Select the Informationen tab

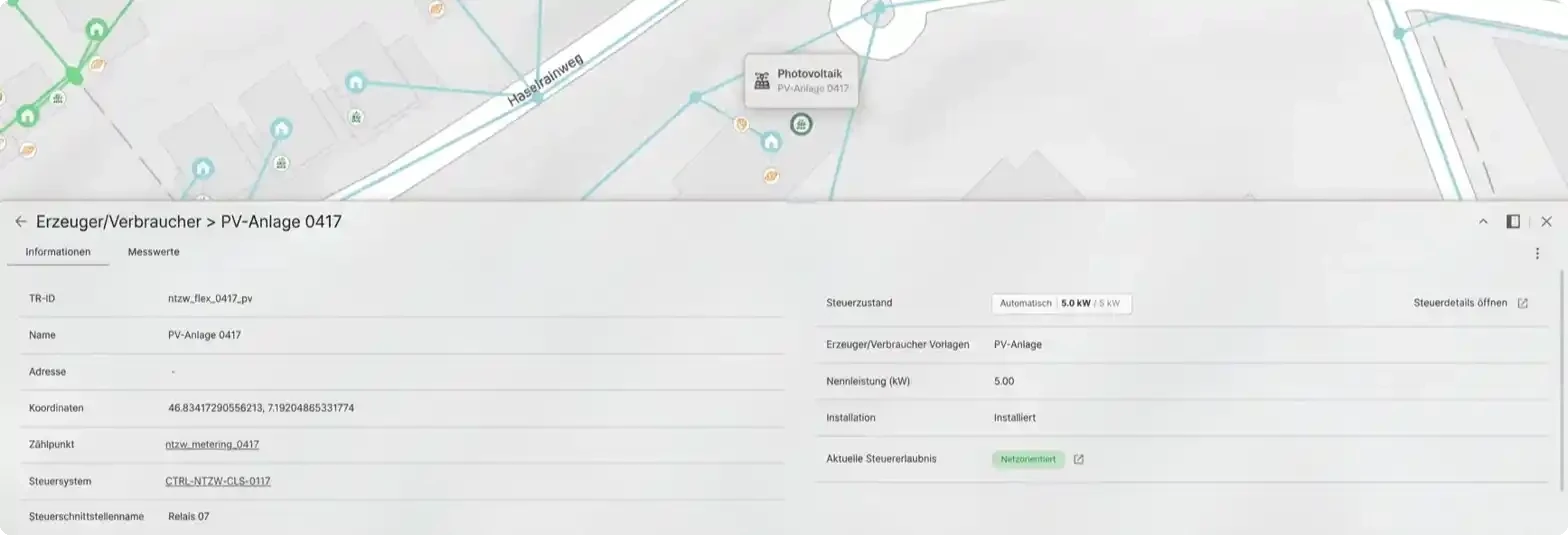(58, 252)
